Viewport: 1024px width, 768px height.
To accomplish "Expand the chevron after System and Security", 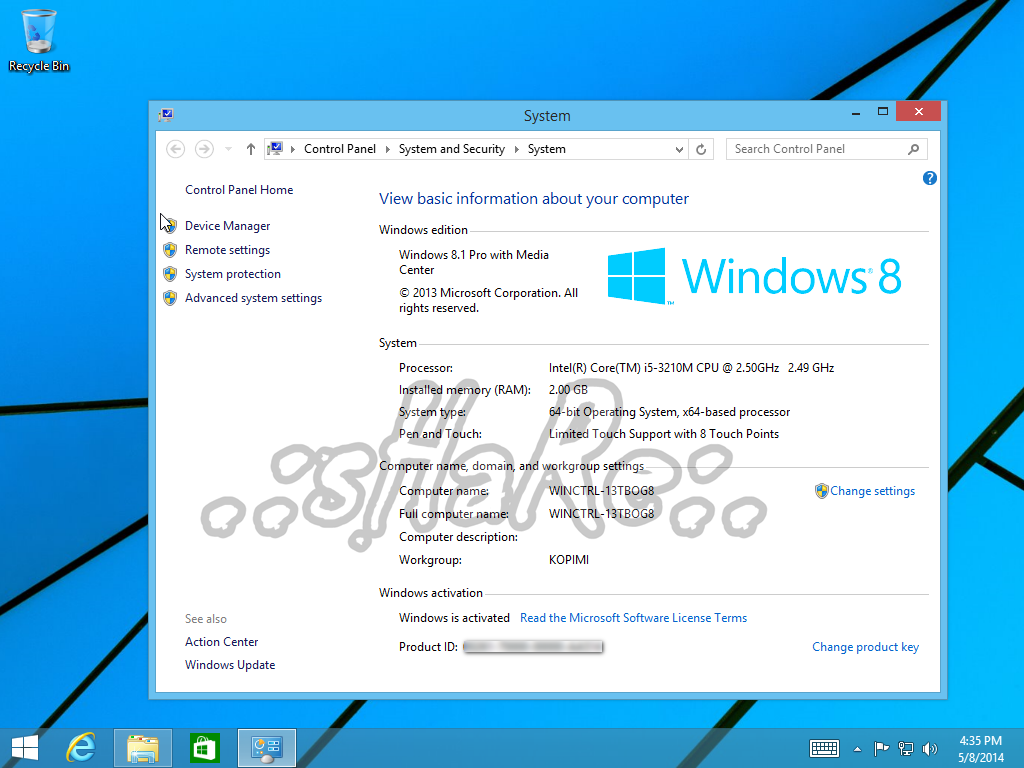I will [x=517, y=149].
